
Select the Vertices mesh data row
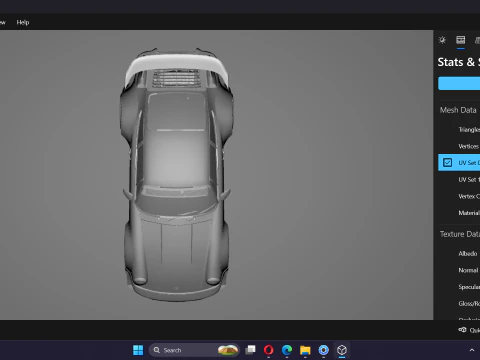(x=459, y=146)
